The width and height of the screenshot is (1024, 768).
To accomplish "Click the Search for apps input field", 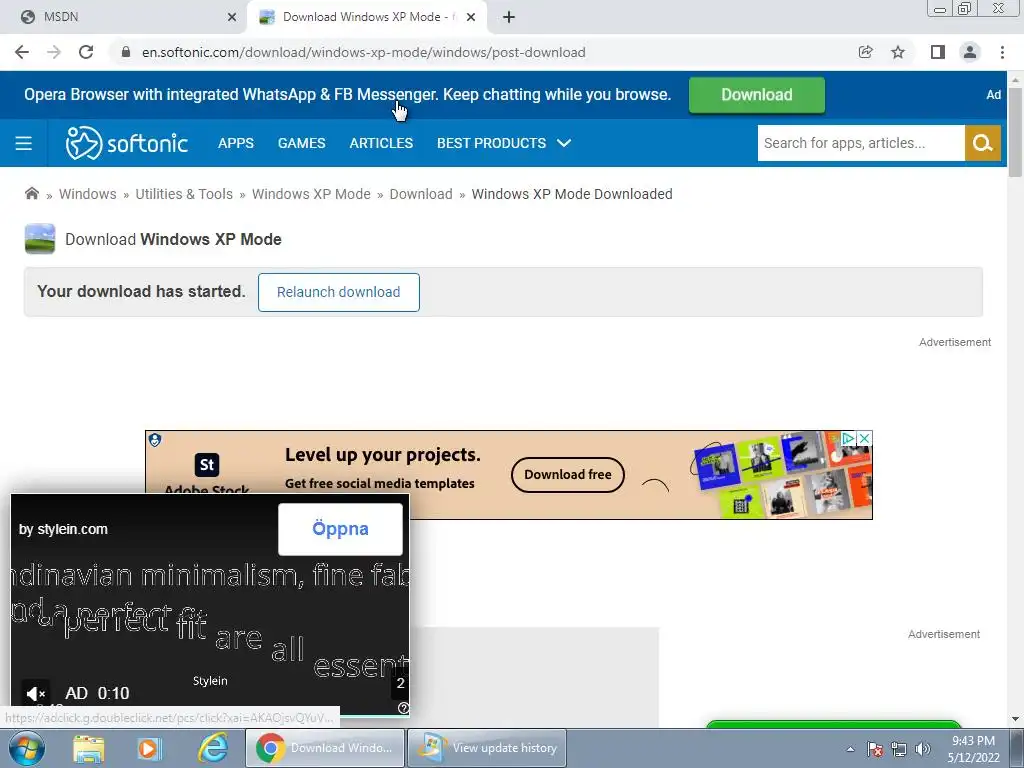I will click(860, 143).
